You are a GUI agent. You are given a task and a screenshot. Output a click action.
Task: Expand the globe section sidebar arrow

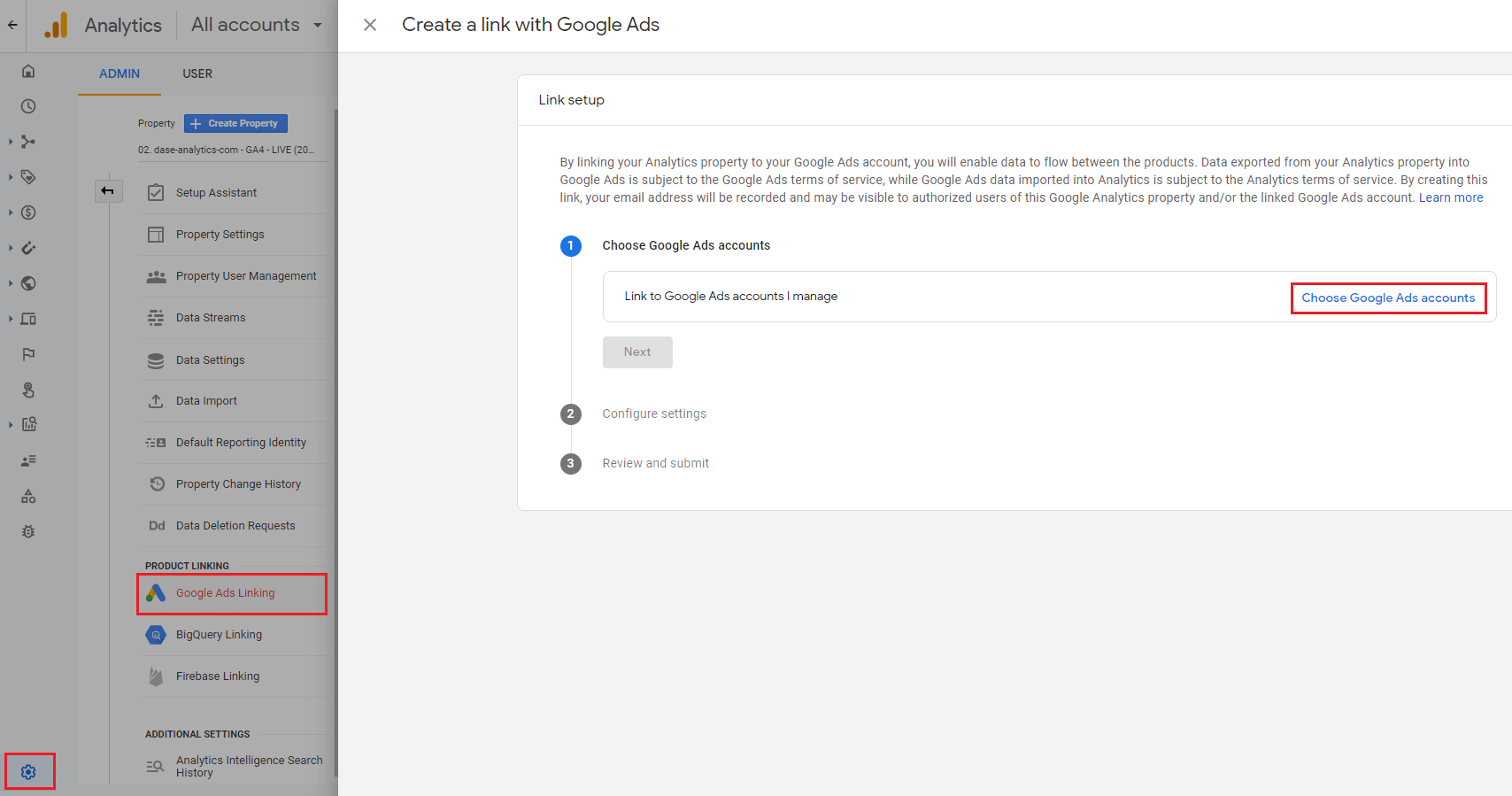tap(11, 283)
